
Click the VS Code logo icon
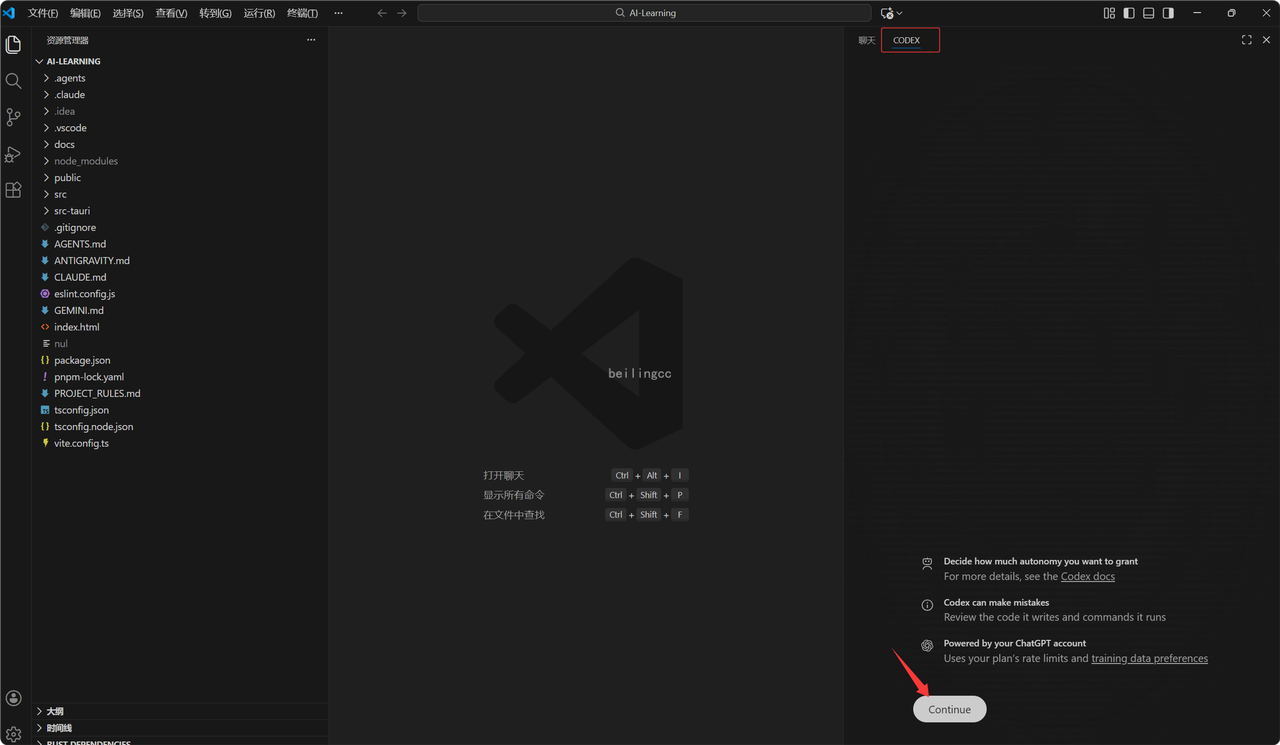point(9,13)
